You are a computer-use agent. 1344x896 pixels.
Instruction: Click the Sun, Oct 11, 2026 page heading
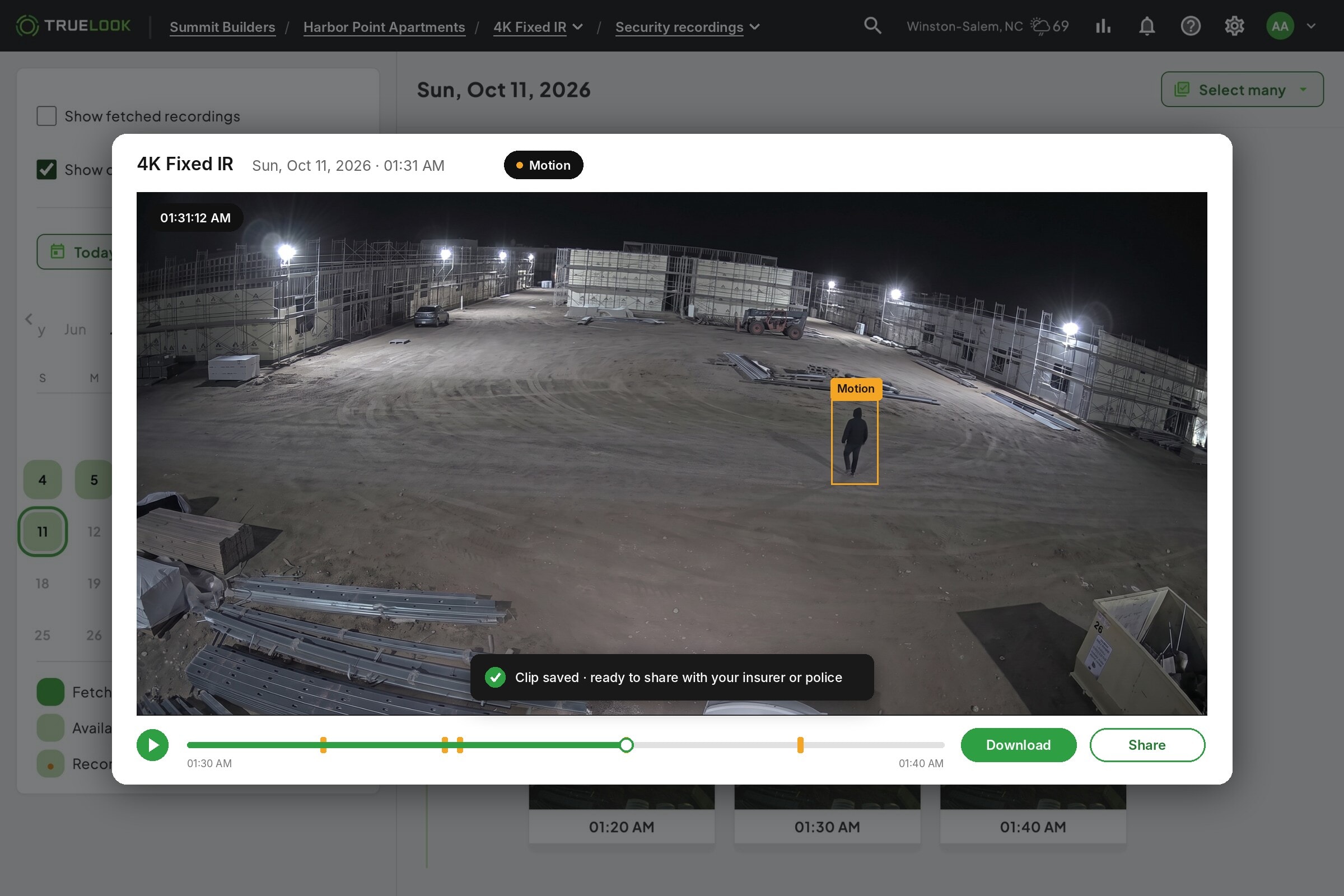tap(503, 90)
